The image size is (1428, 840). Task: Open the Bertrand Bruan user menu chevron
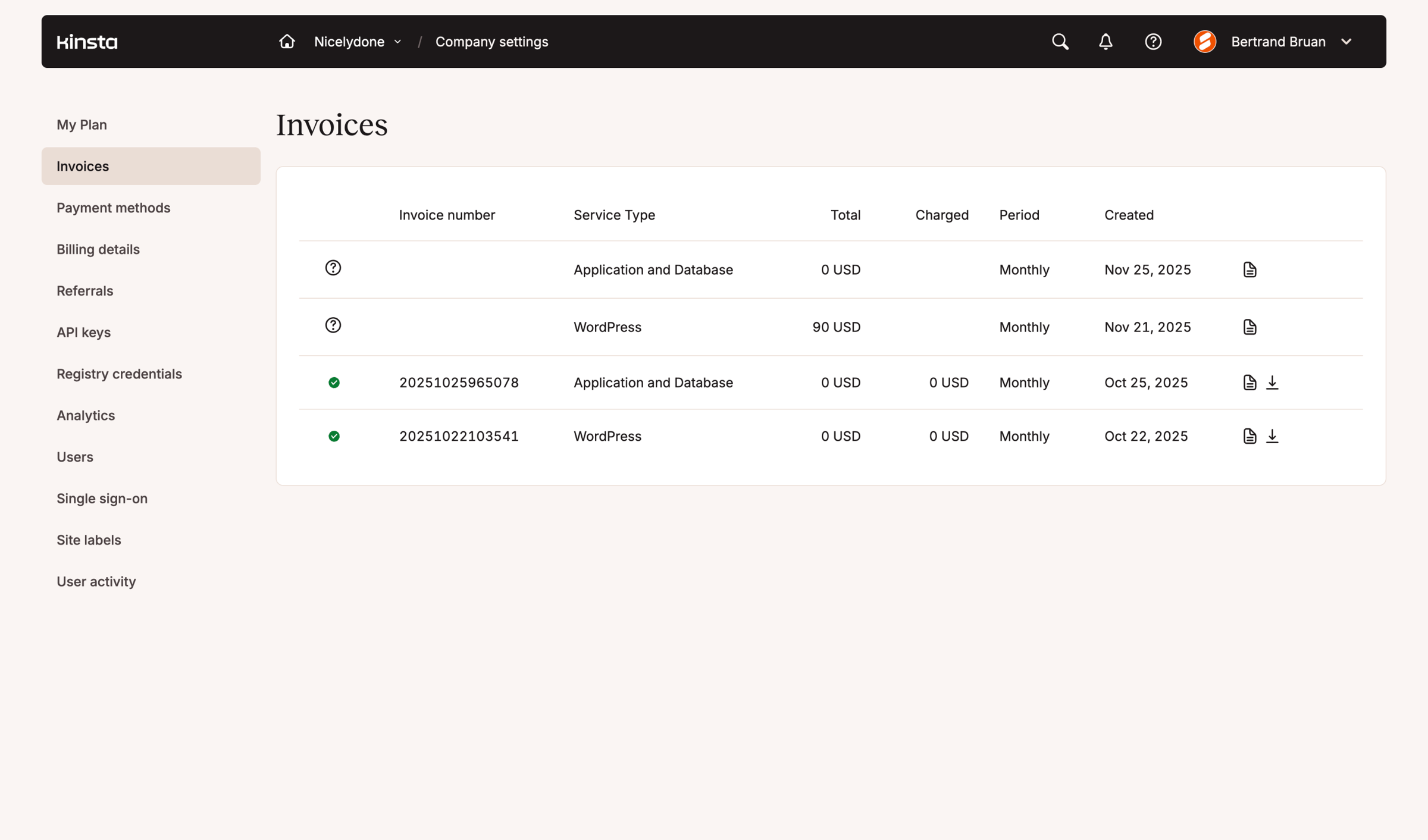(x=1346, y=42)
